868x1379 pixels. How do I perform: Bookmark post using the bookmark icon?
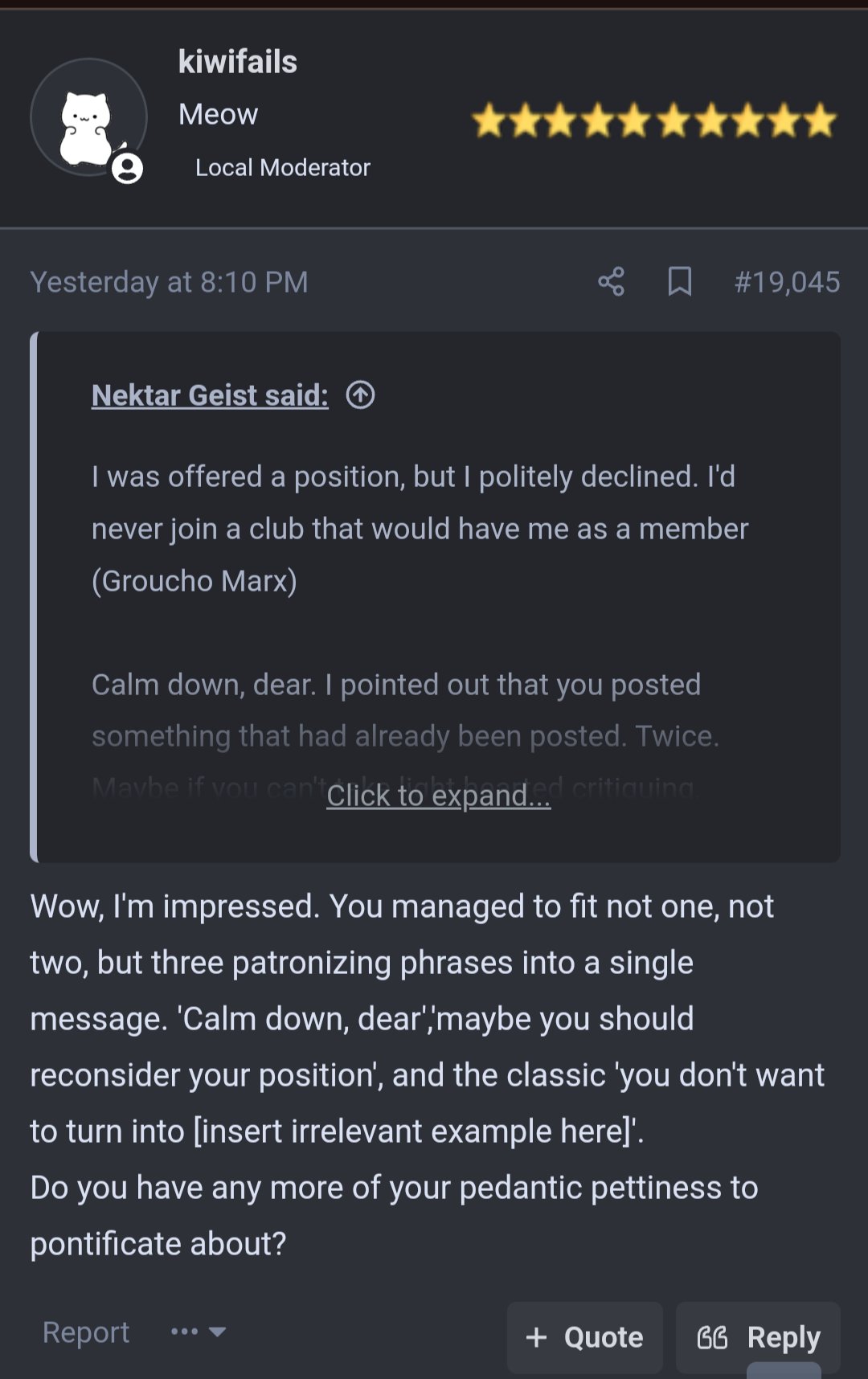pyautogui.click(x=680, y=281)
